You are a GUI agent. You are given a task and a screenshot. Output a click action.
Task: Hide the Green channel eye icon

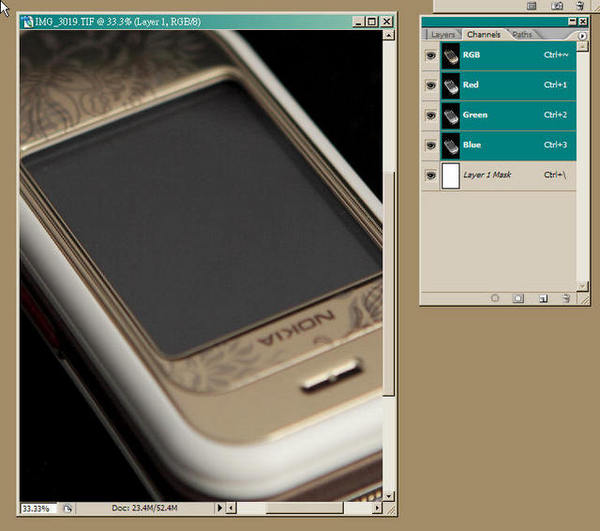431,115
